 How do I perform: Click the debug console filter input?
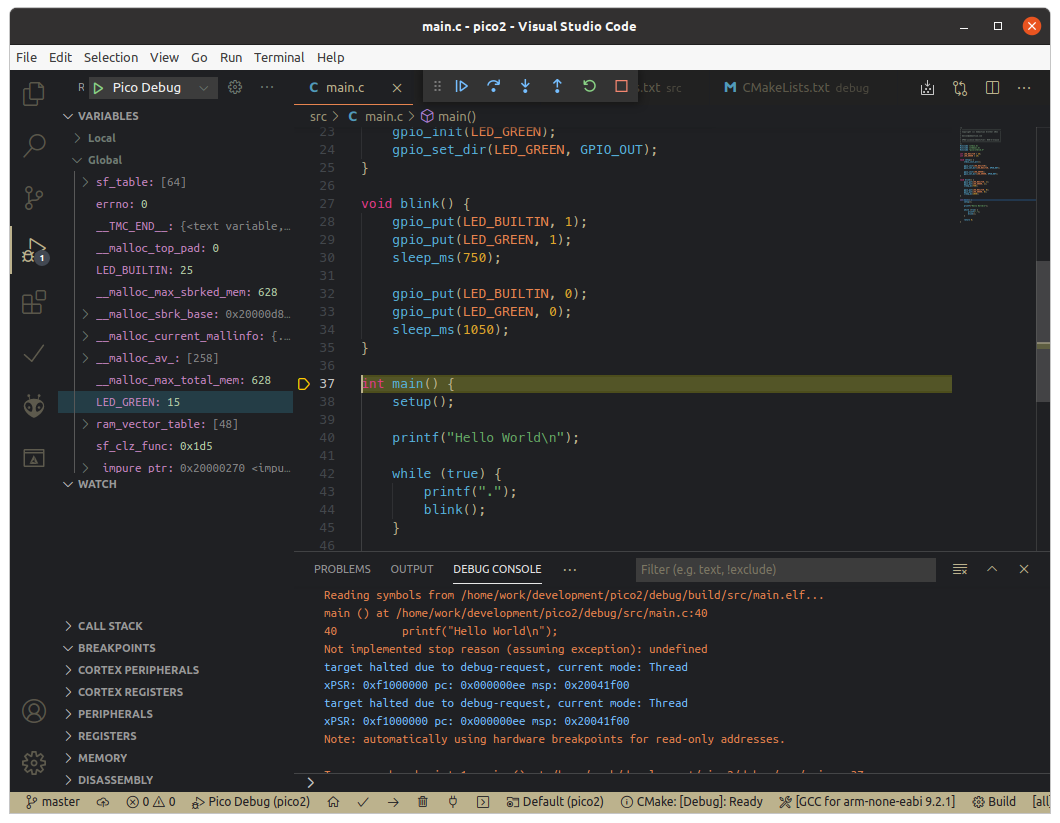[x=785, y=569]
